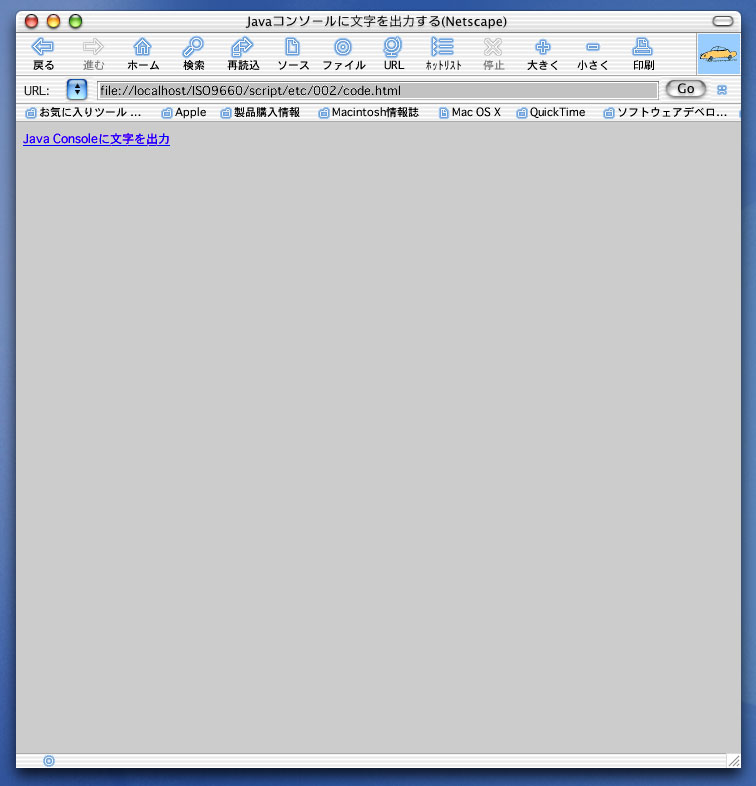Focus the URL address field
The image size is (756, 786).
(377, 90)
